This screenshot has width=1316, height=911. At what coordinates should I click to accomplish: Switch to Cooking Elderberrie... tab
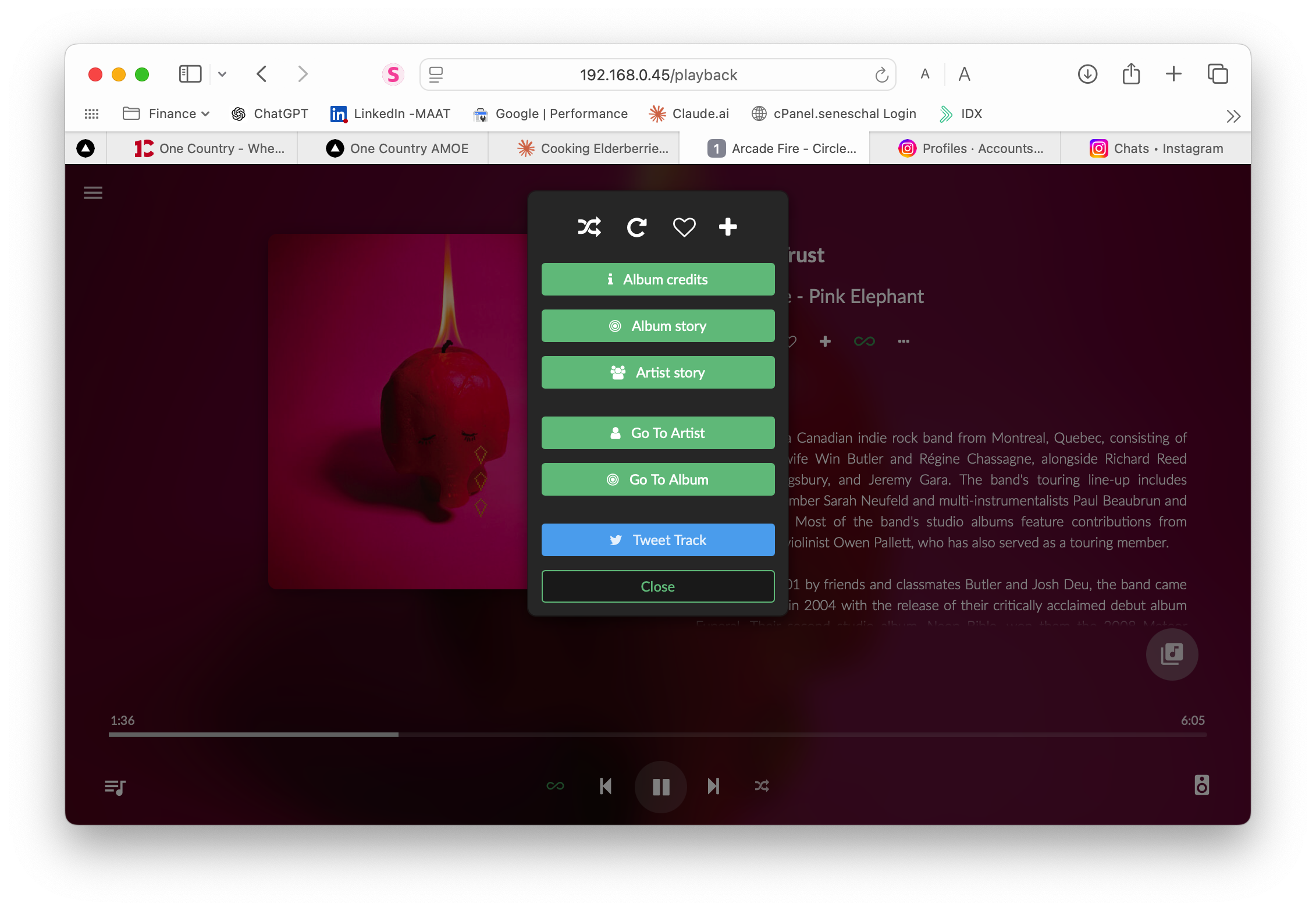pos(584,148)
